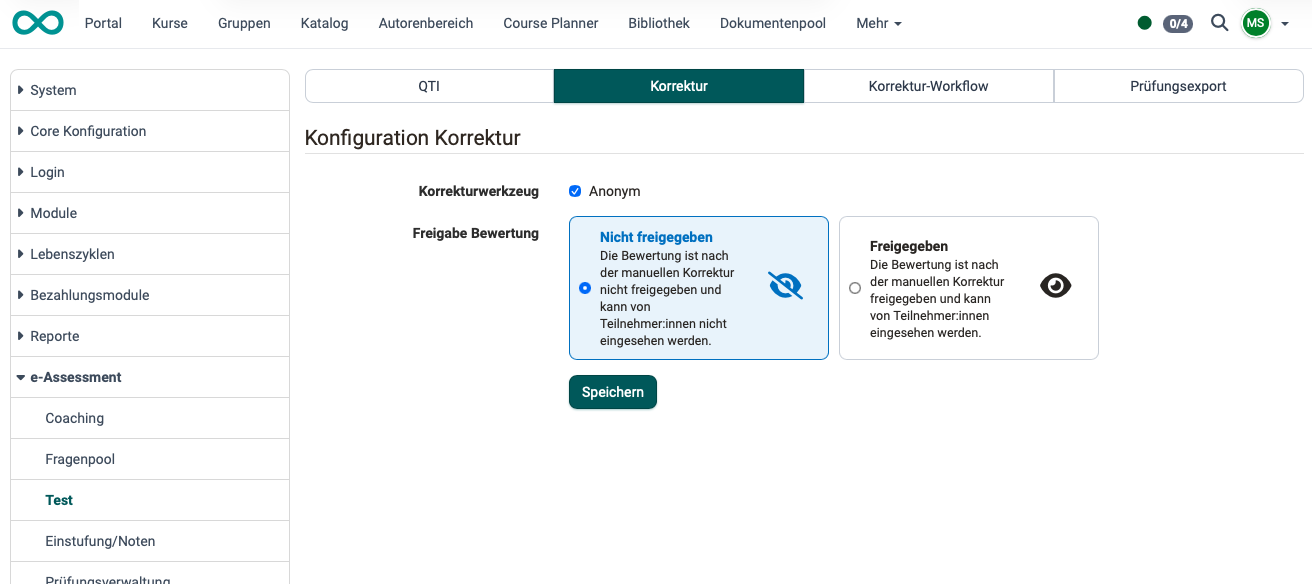
Task: Switch to the QTI tab
Action: 428,86
